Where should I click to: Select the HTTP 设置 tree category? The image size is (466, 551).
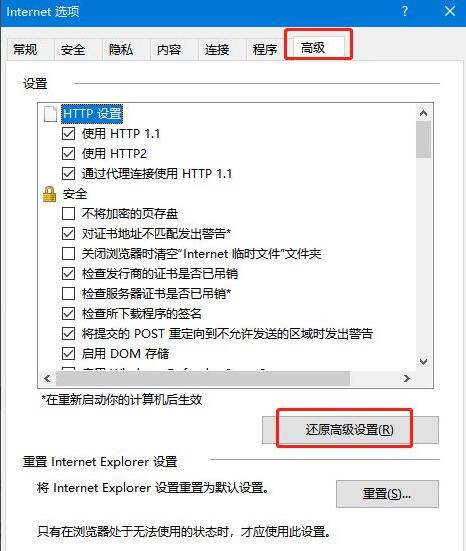[92, 114]
